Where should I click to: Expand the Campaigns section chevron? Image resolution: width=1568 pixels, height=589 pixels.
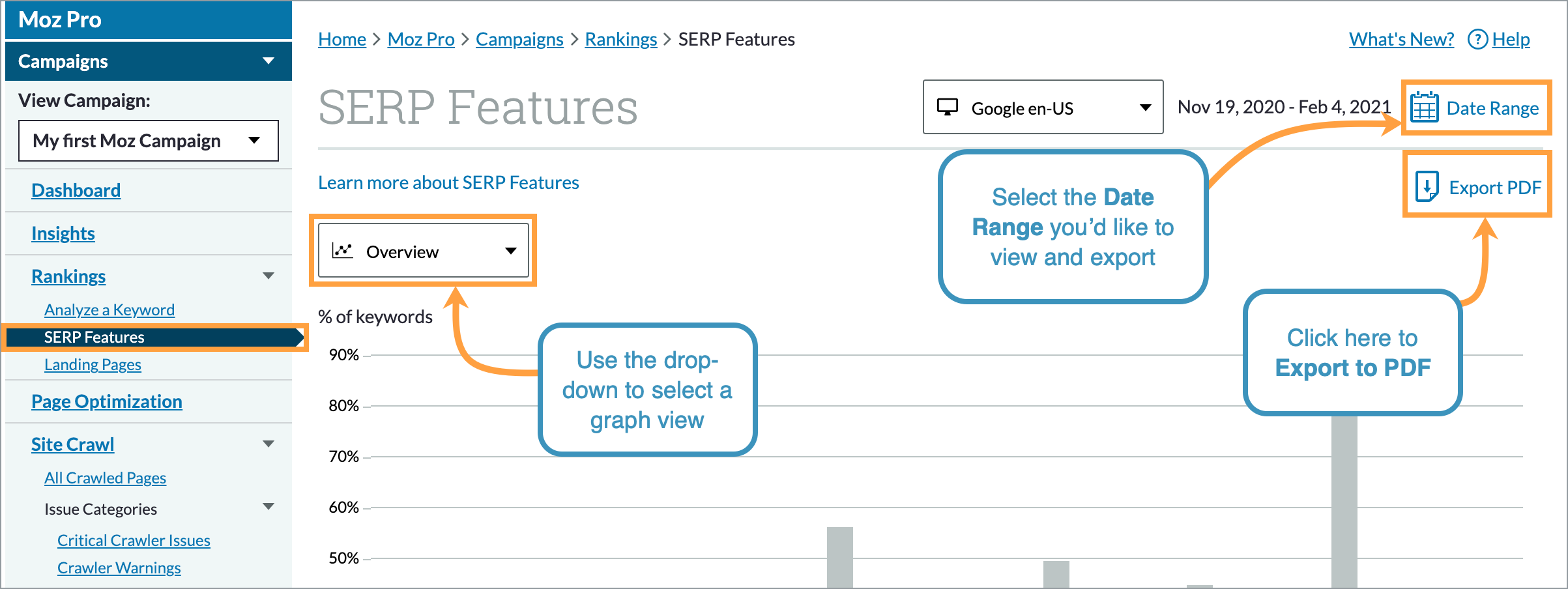coord(269,61)
